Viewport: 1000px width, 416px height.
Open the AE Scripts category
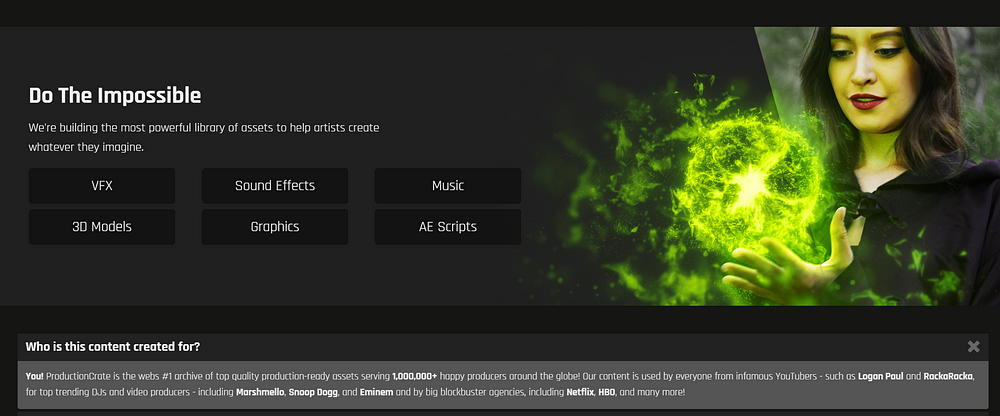click(448, 227)
